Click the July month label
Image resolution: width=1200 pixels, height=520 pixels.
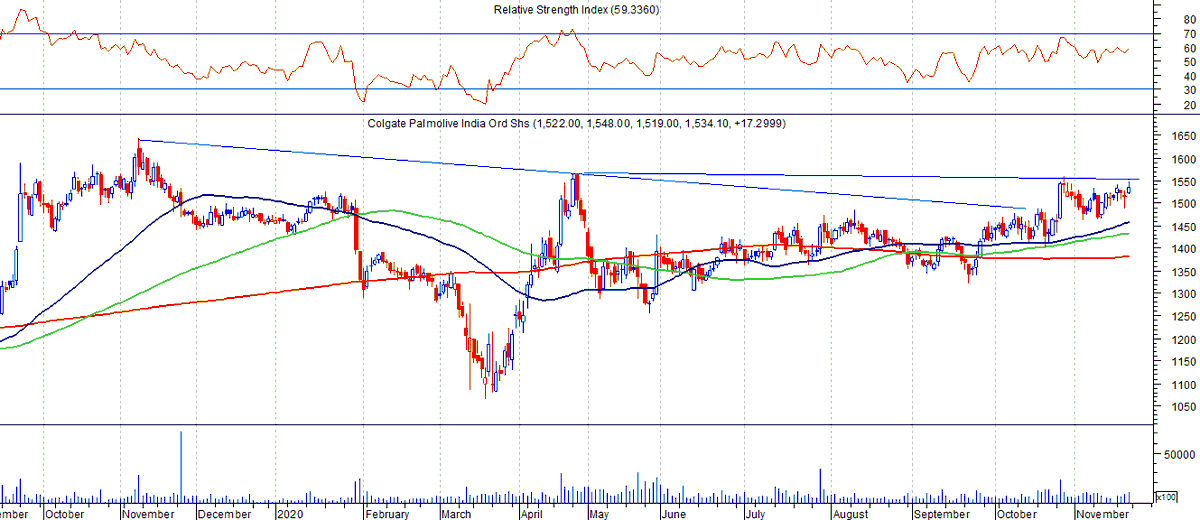754,514
